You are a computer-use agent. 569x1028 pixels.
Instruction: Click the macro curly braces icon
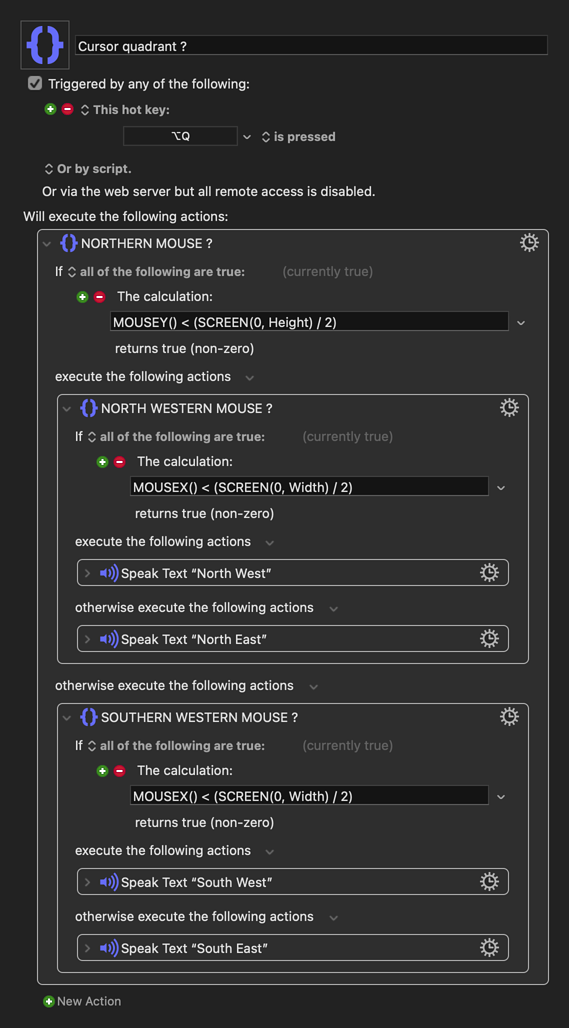coord(45,45)
